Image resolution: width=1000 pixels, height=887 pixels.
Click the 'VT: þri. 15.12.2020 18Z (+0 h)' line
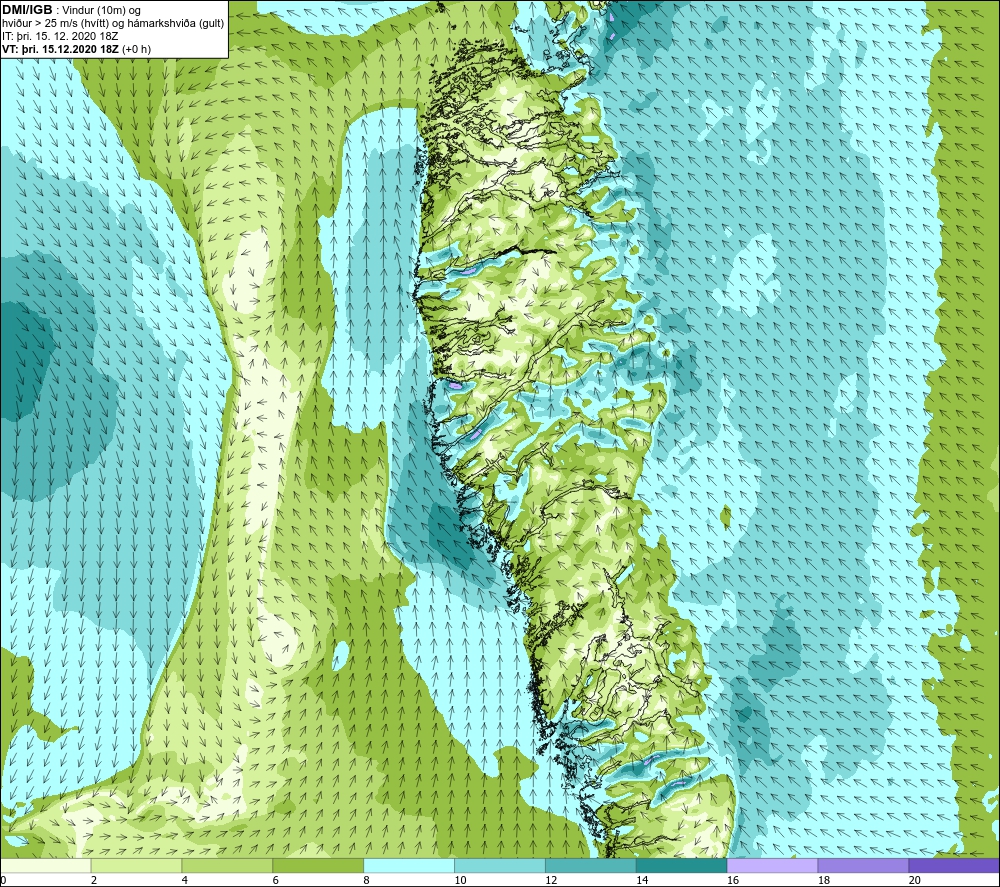pos(77,49)
